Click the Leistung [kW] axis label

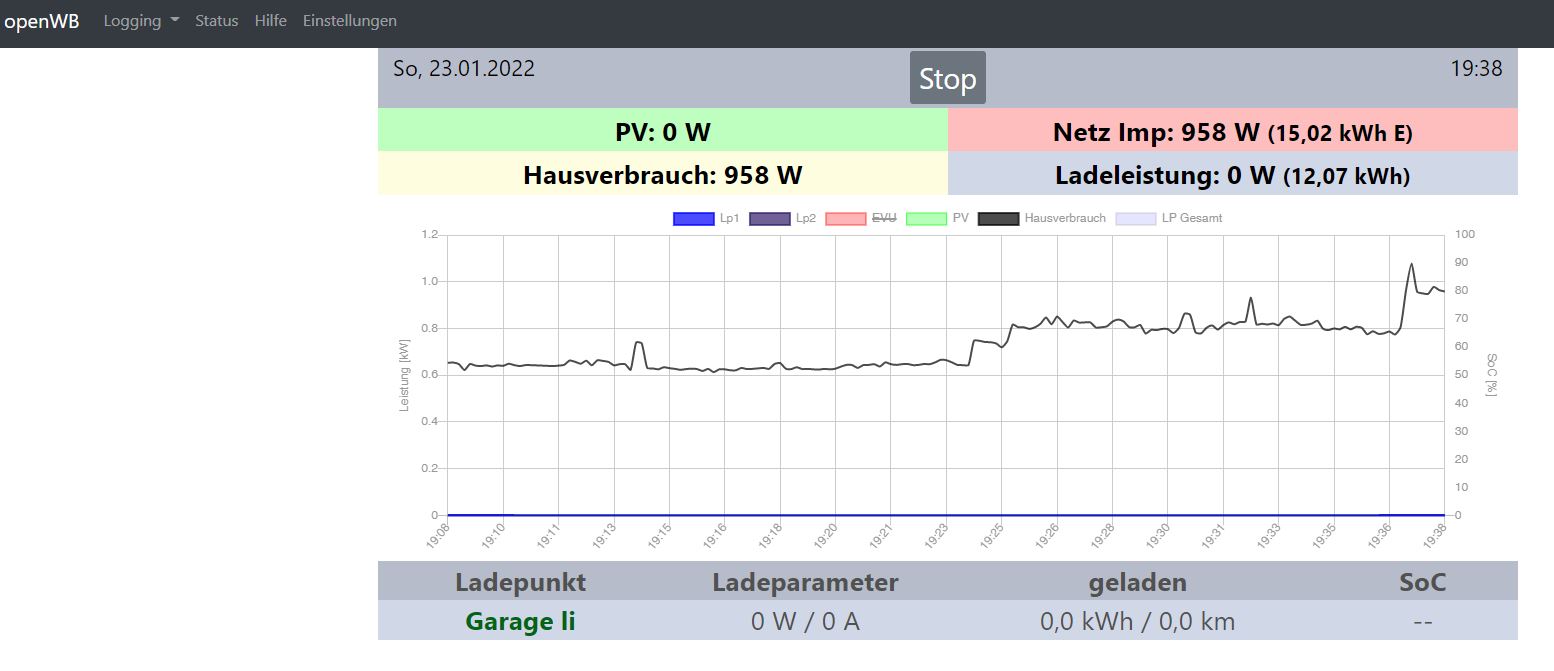click(x=405, y=375)
